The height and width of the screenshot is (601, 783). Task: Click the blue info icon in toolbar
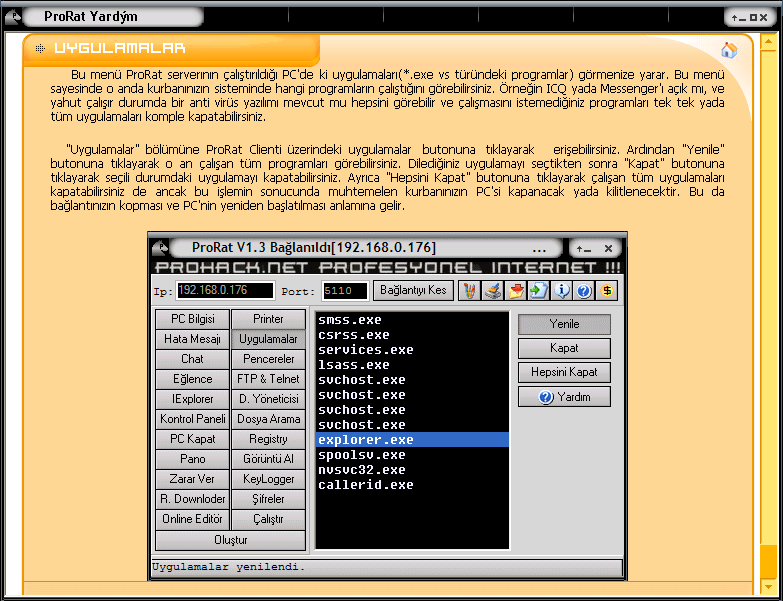point(562,291)
